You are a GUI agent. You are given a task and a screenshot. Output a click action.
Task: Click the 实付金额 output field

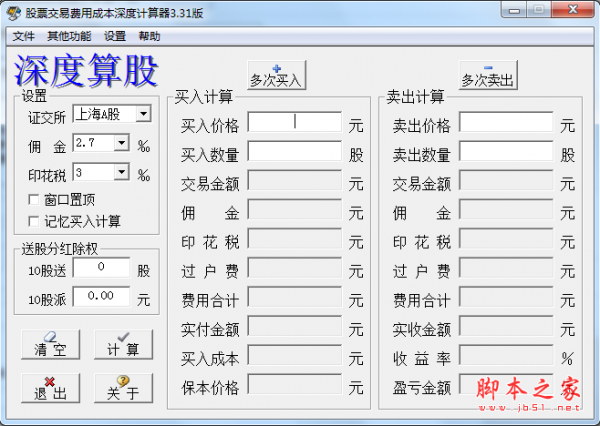point(295,326)
